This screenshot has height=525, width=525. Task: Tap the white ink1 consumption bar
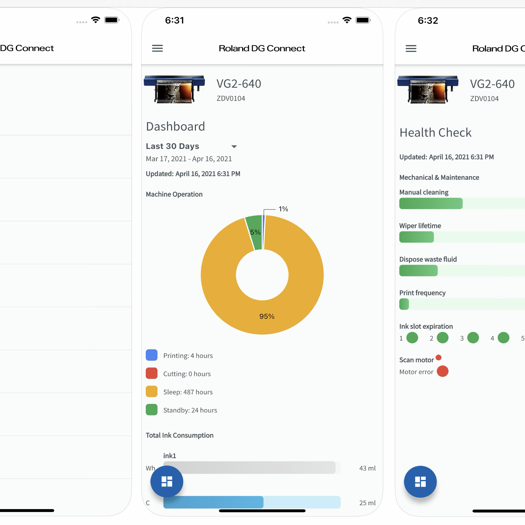click(x=252, y=467)
